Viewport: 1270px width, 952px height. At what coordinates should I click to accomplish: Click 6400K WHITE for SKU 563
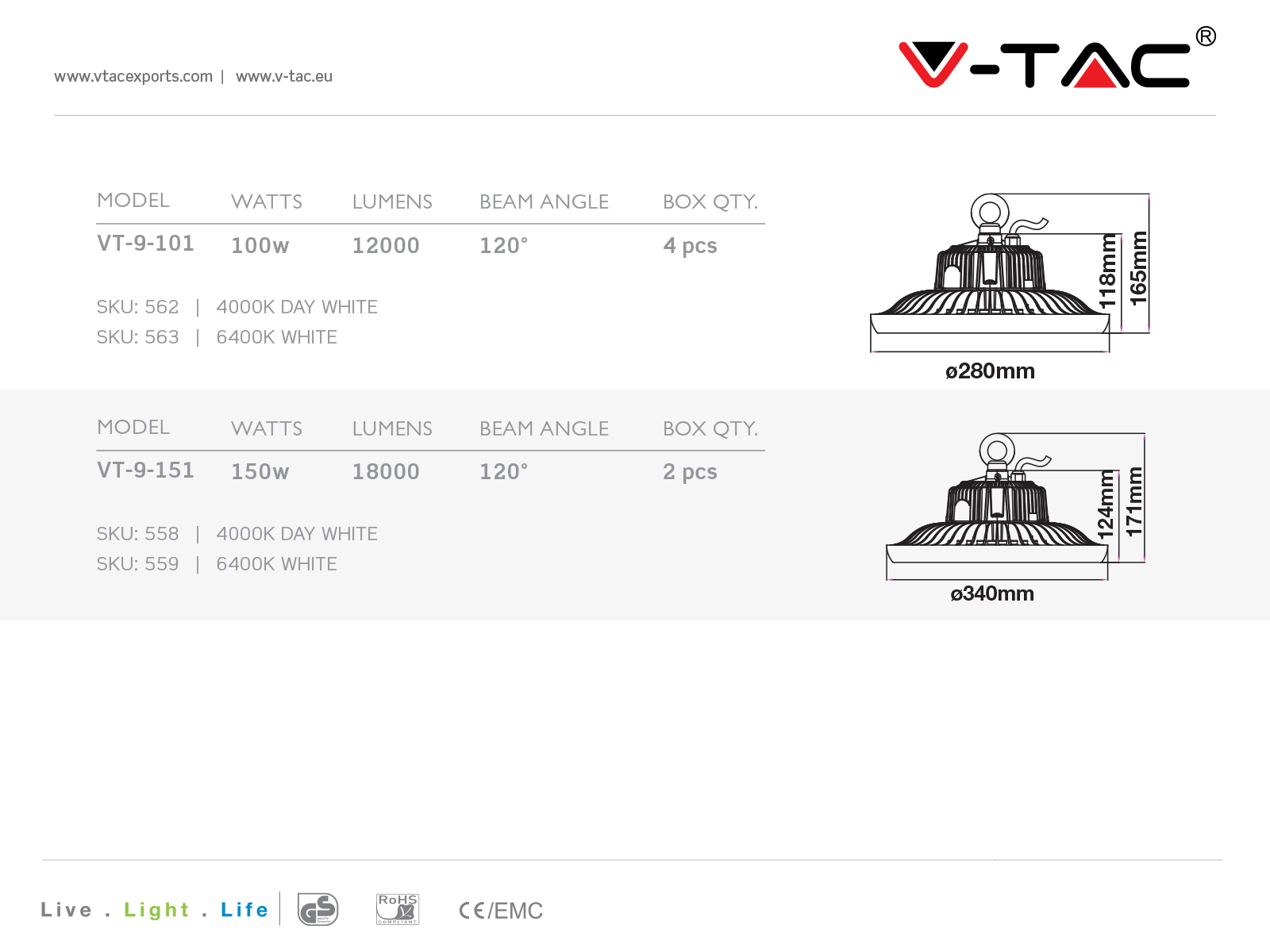tap(276, 337)
